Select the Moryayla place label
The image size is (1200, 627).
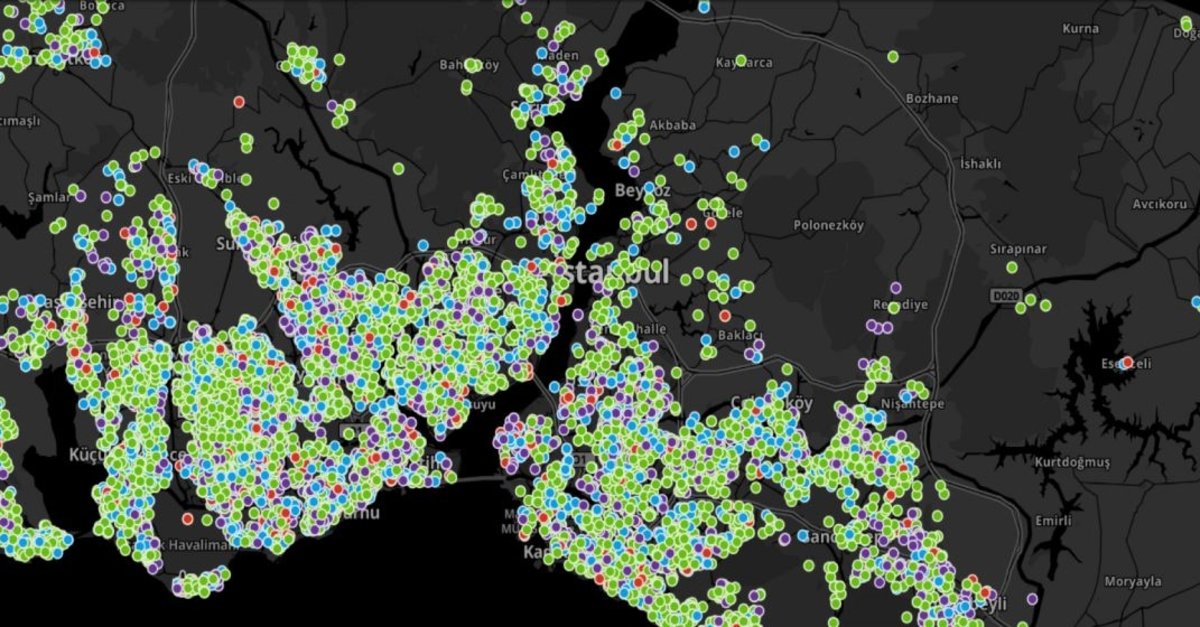[1133, 582]
